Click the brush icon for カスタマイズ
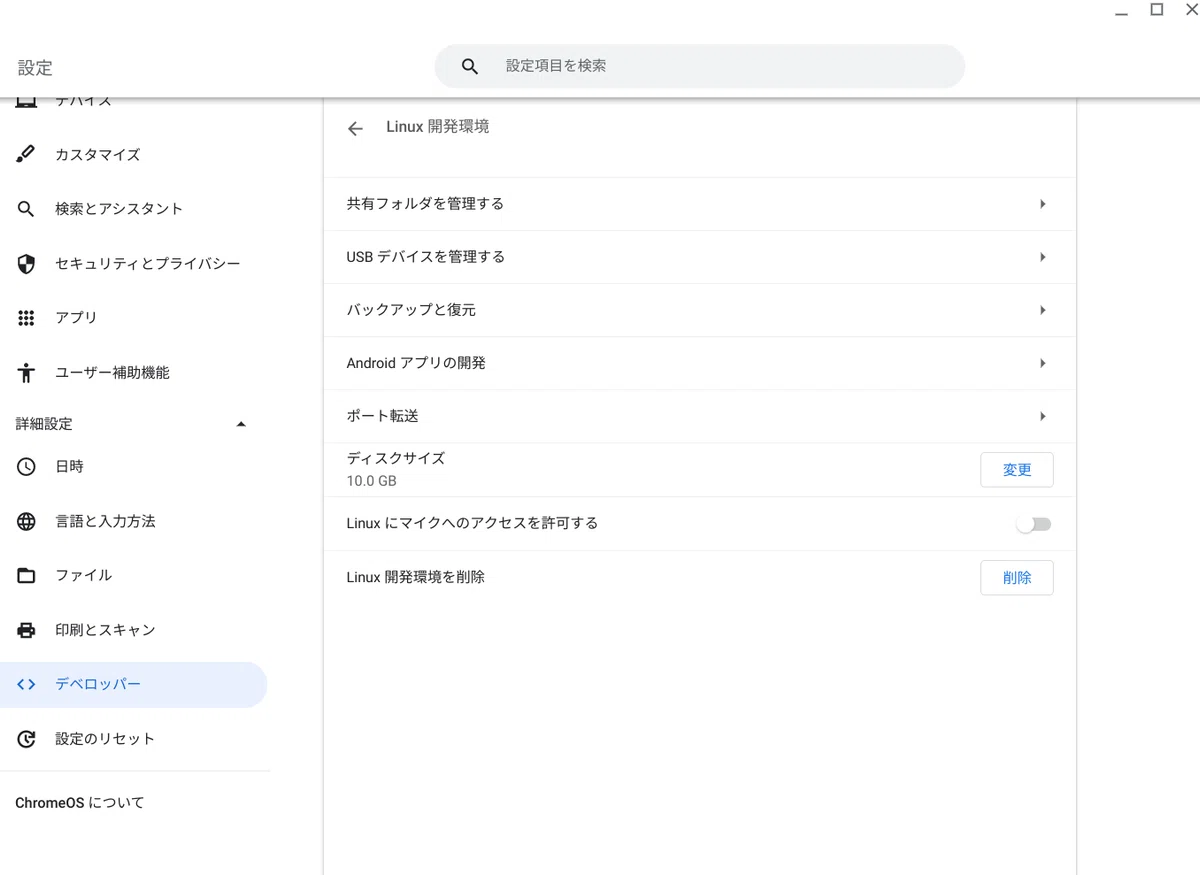This screenshot has width=1200, height=875. pos(26,154)
